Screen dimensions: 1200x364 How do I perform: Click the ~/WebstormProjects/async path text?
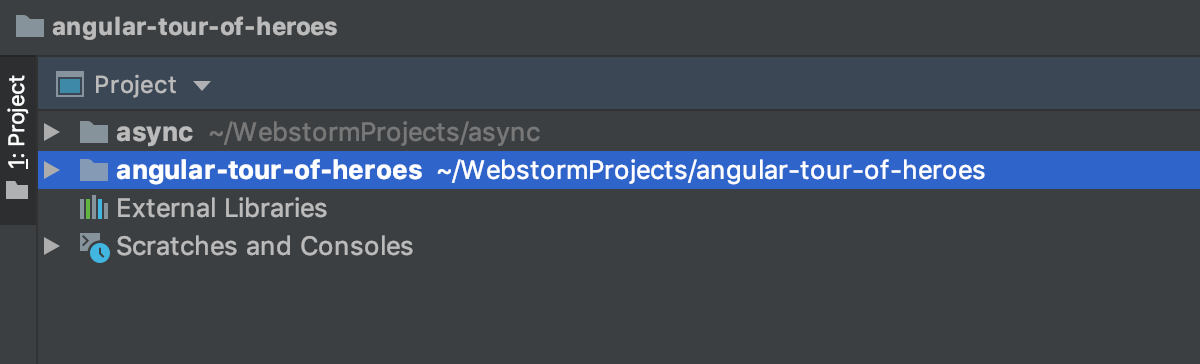(x=375, y=132)
